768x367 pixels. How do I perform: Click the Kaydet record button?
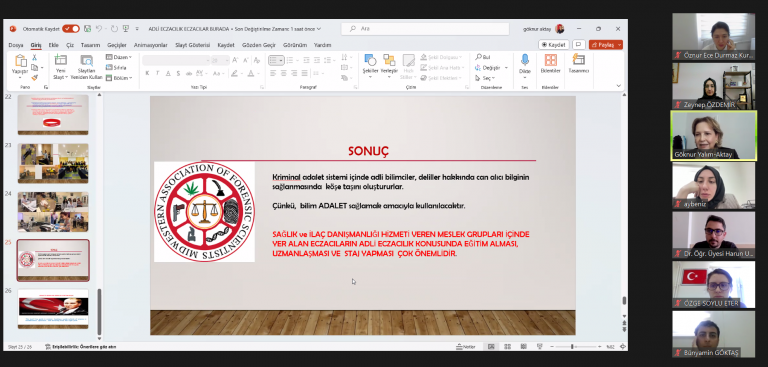pos(554,45)
